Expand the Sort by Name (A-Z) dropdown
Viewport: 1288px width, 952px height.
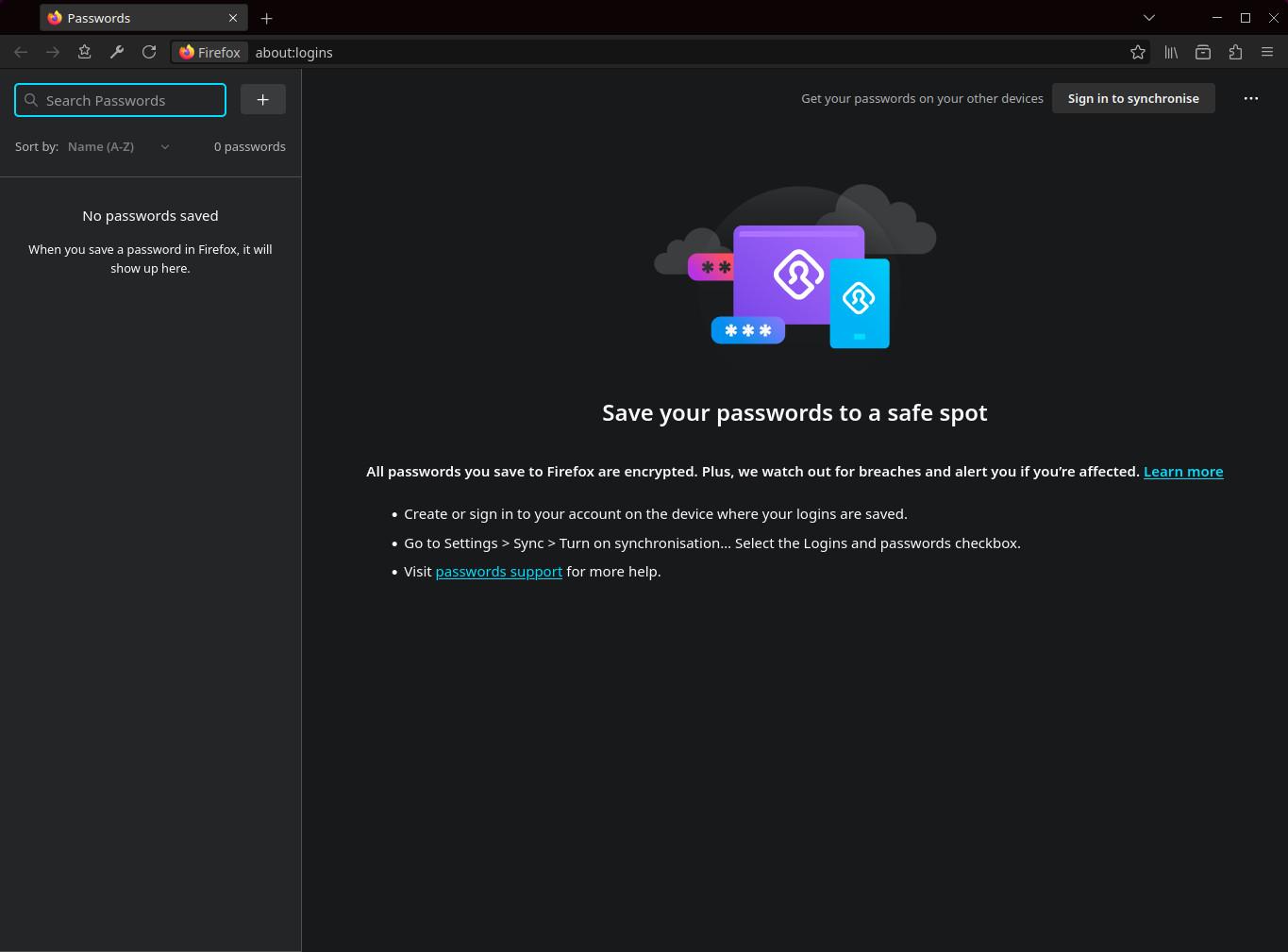click(119, 147)
